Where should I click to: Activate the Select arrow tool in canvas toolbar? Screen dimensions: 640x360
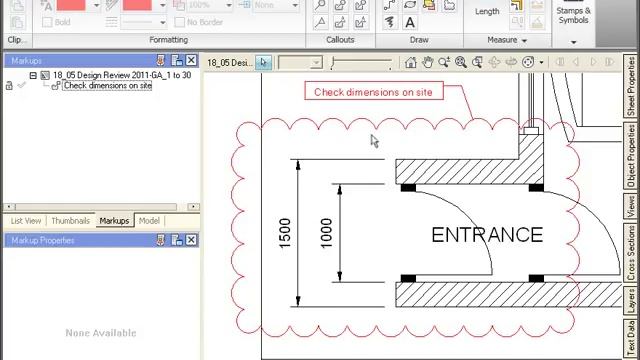tap(264, 62)
